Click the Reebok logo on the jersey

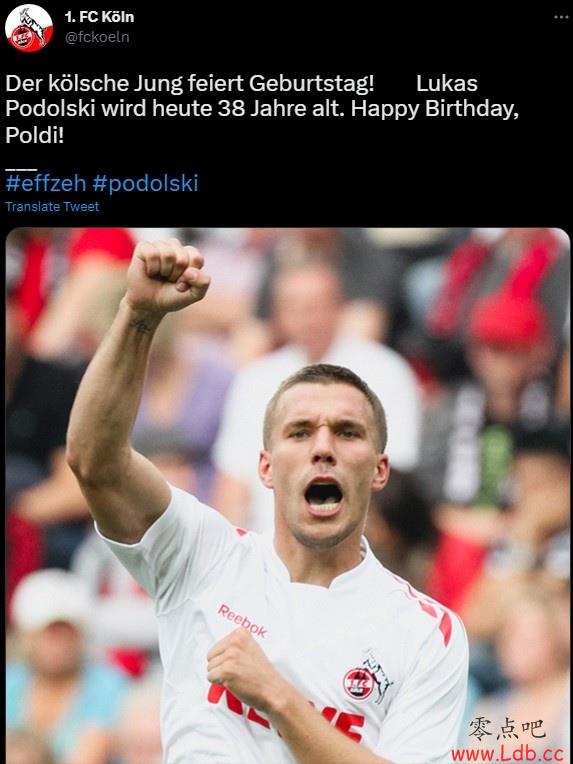coord(242,621)
